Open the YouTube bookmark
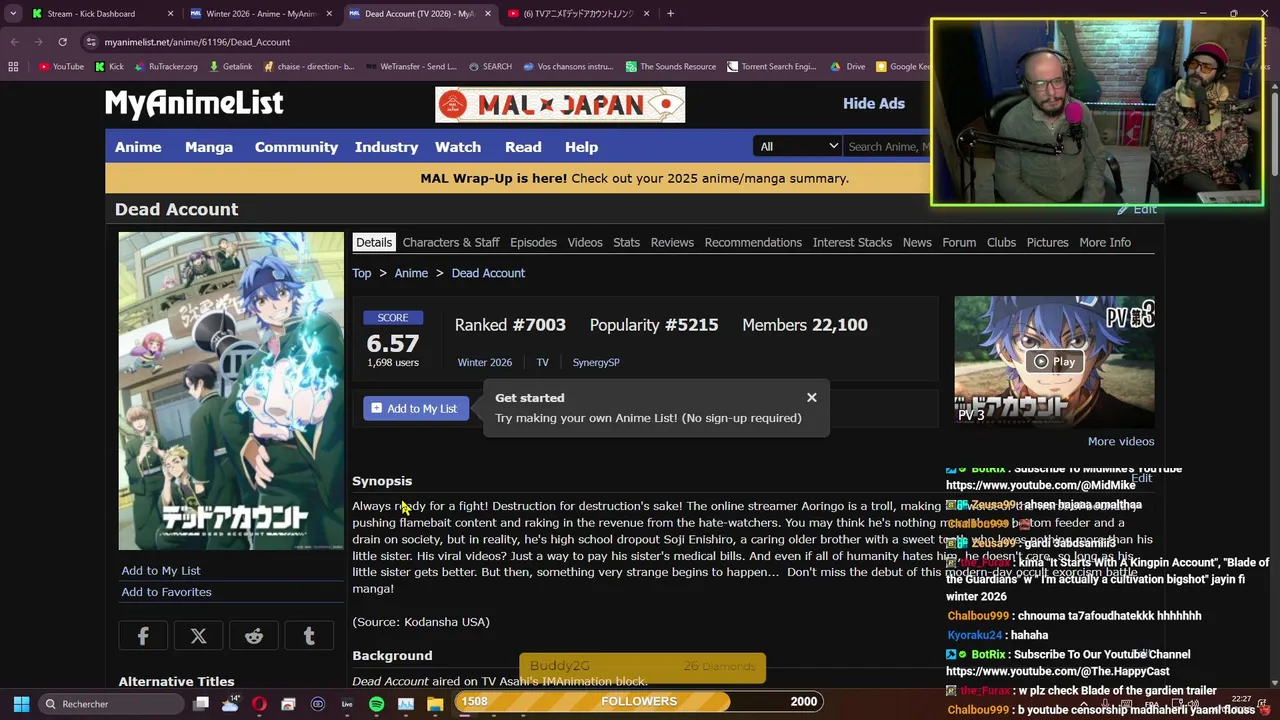The width and height of the screenshot is (1280, 720). pos(61,67)
